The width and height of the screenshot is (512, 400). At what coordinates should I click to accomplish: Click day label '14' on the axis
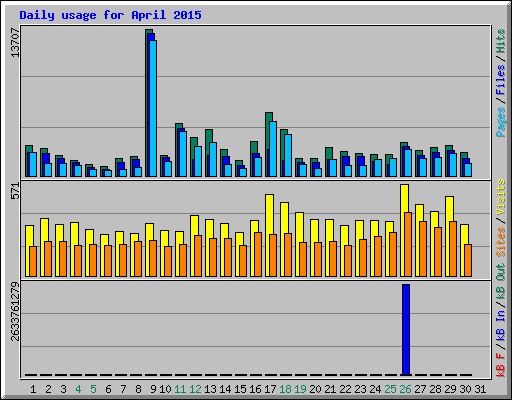(x=225, y=389)
